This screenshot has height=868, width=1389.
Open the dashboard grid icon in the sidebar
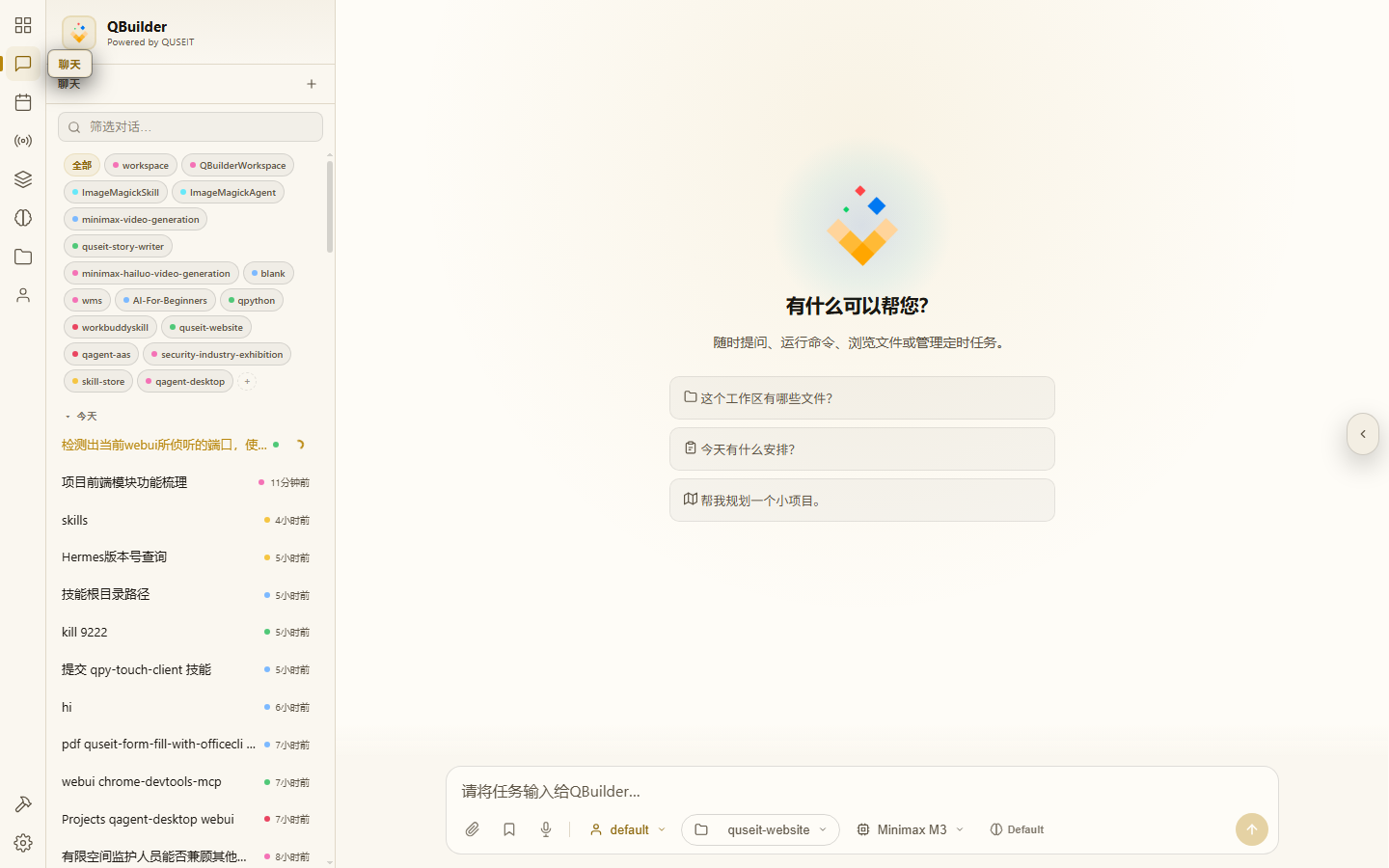(23, 25)
